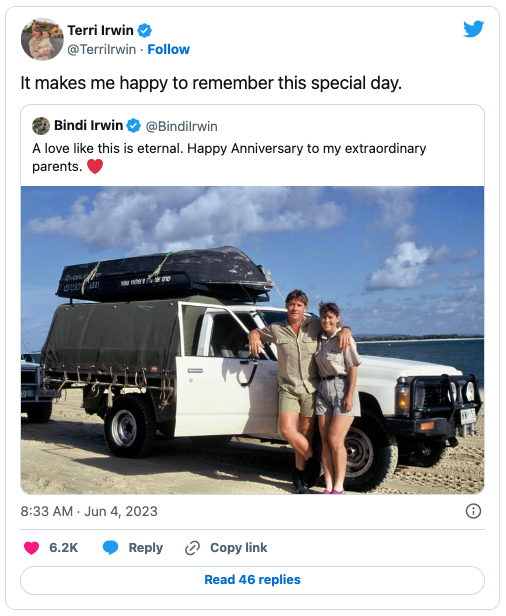Open the Terri Irwin display name
The height and width of the screenshot is (616, 506).
(101, 30)
